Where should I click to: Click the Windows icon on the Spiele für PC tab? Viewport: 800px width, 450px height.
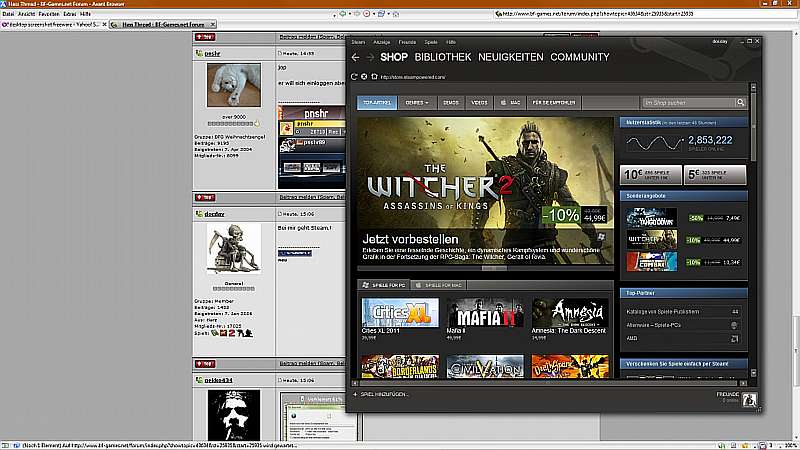tap(365, 285)
